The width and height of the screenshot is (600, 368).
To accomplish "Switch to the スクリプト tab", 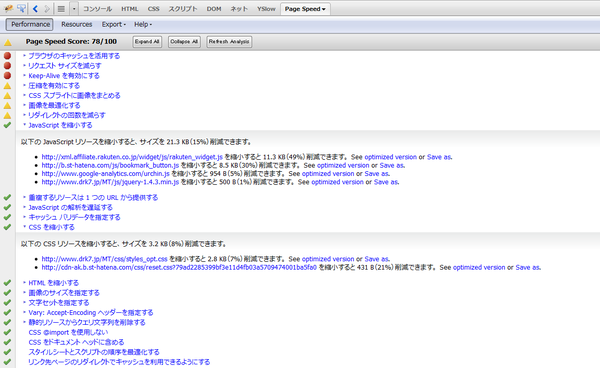I will pyautogui.click(x=183, y=9).
